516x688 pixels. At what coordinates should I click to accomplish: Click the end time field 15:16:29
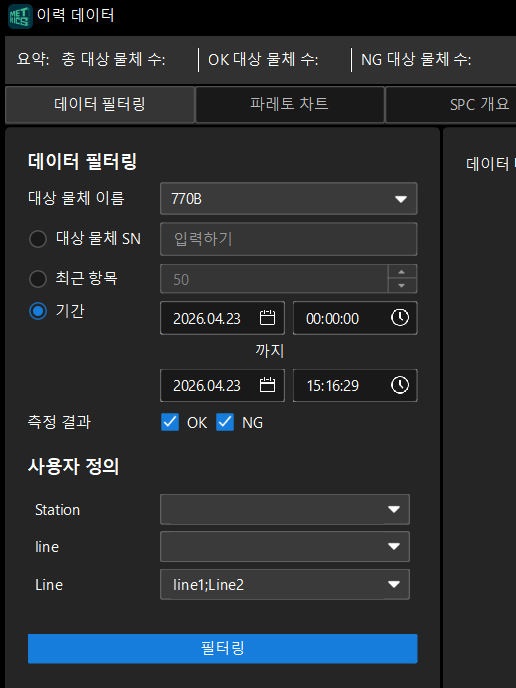coord(355,385)
